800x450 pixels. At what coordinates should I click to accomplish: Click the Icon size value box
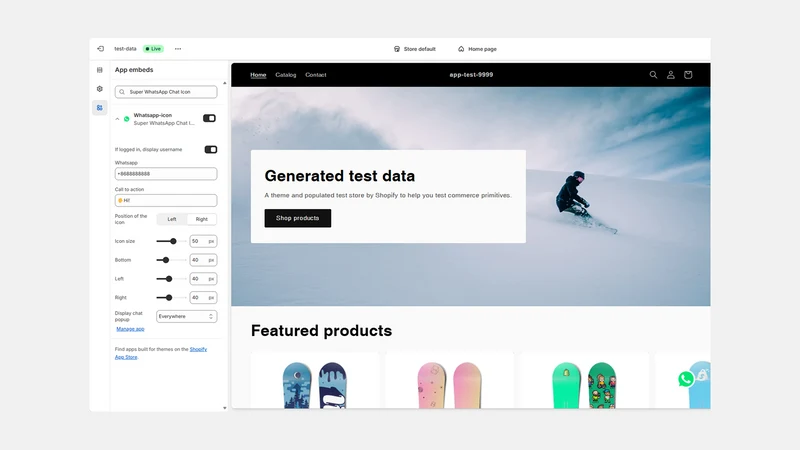203,241
